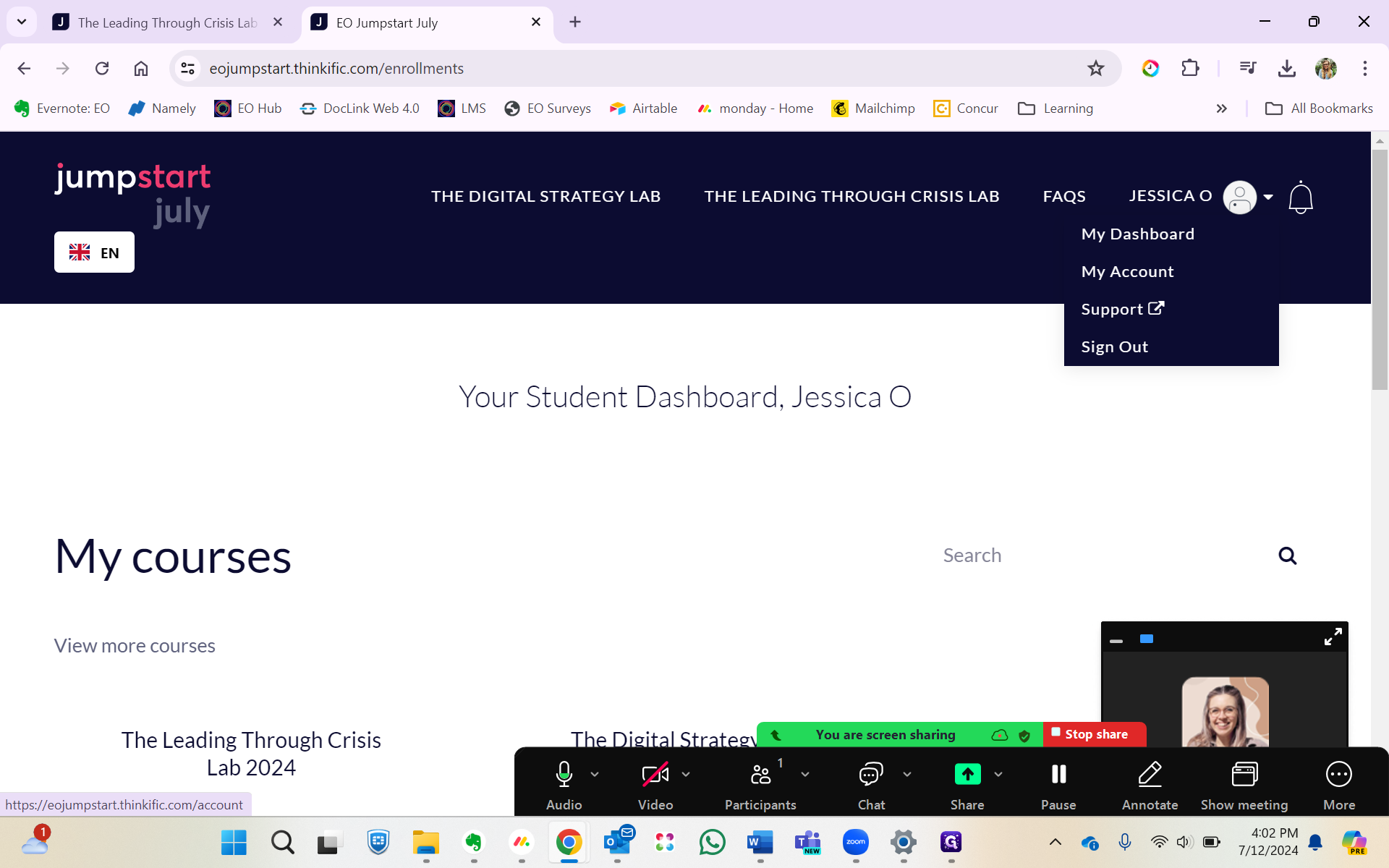
Task: Click the notification bell icon
Action: (x=1301, y=197)
